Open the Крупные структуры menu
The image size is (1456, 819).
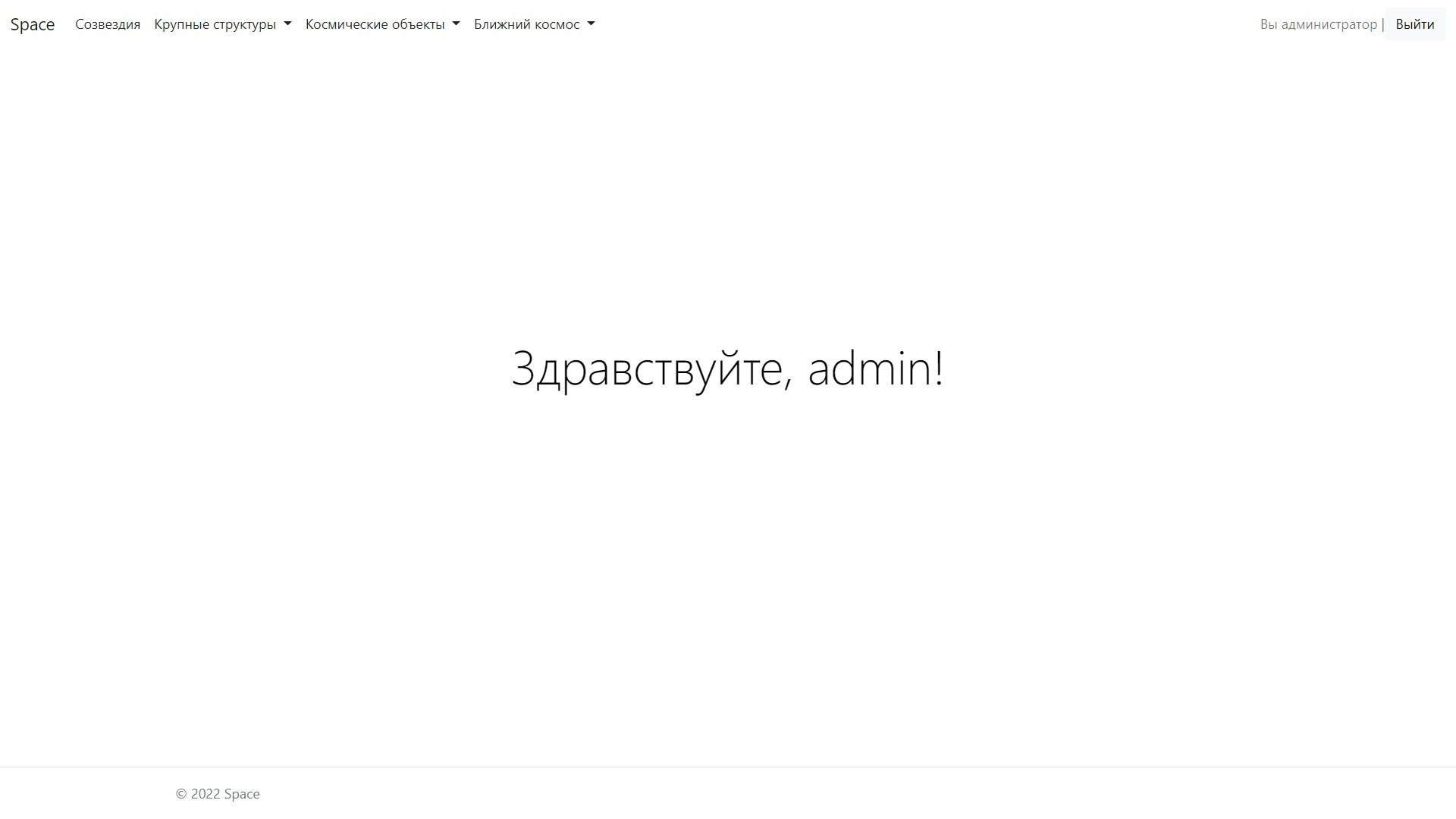[x=215, y=24]
